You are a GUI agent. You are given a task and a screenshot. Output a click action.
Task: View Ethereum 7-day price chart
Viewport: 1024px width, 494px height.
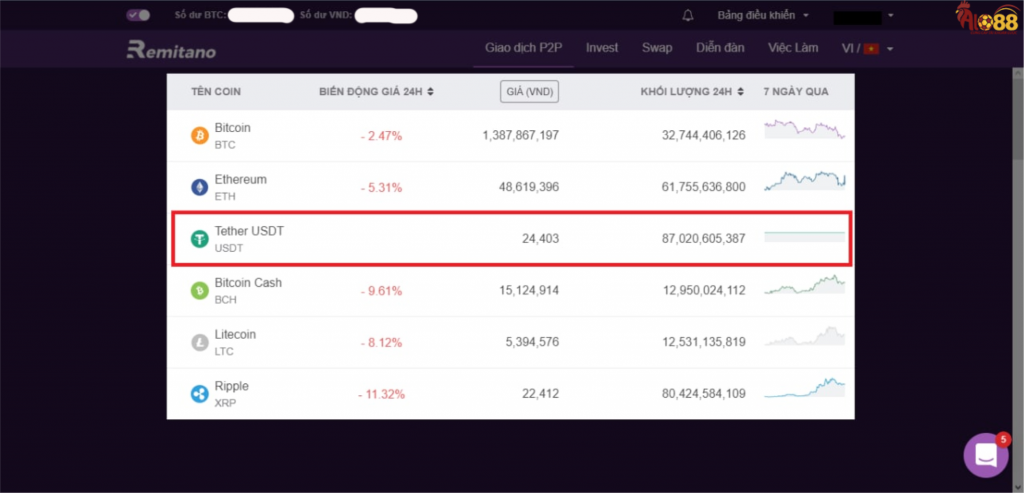pos(805,181)
